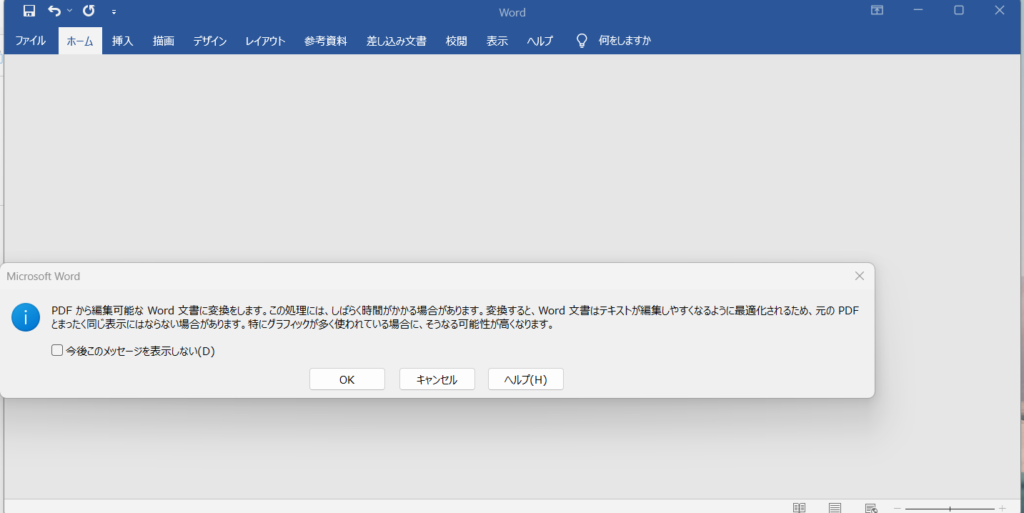Click the Ribbon Display Options icon
This screenshot has width=1024, height=513.
pos(877,10)
